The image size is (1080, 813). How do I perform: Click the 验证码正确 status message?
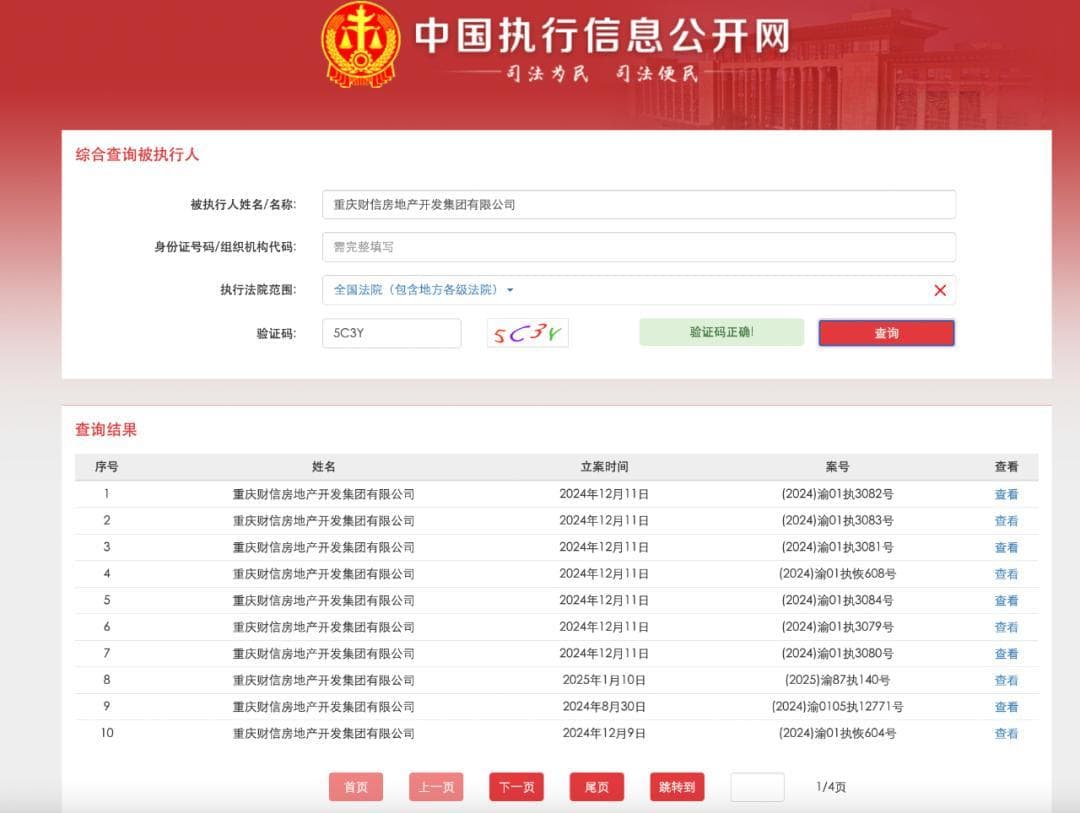pyautogui.click(x=721, y=332)
